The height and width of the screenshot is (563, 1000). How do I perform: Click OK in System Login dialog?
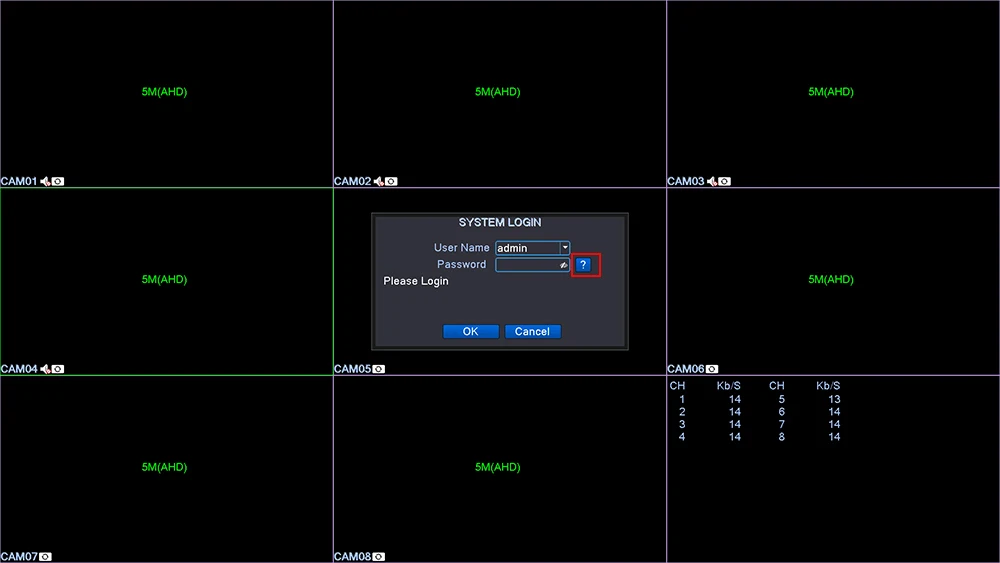pos(471,332)
